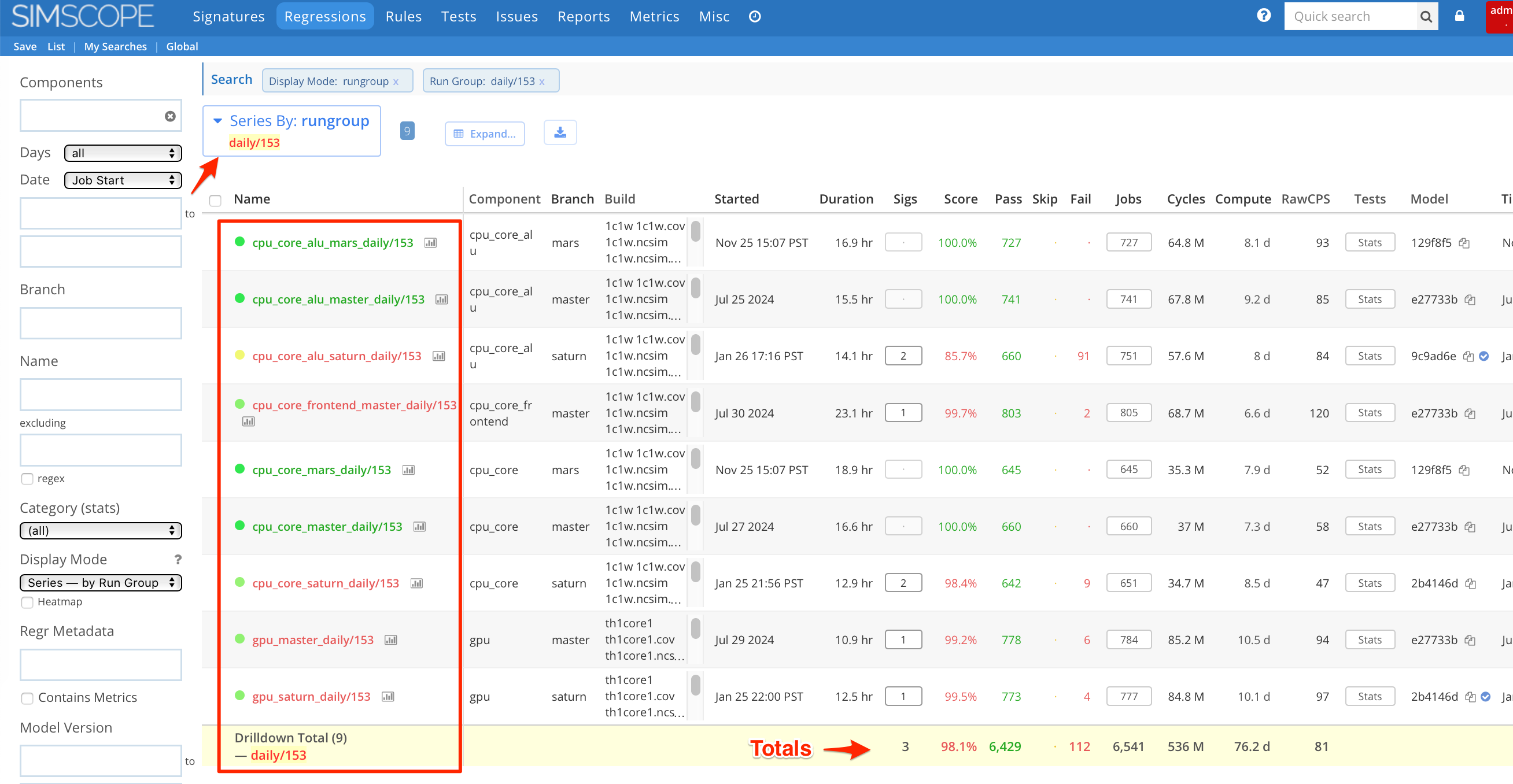Open the Days dropdown set to all

pyautogui.click(x=123, y=153)
